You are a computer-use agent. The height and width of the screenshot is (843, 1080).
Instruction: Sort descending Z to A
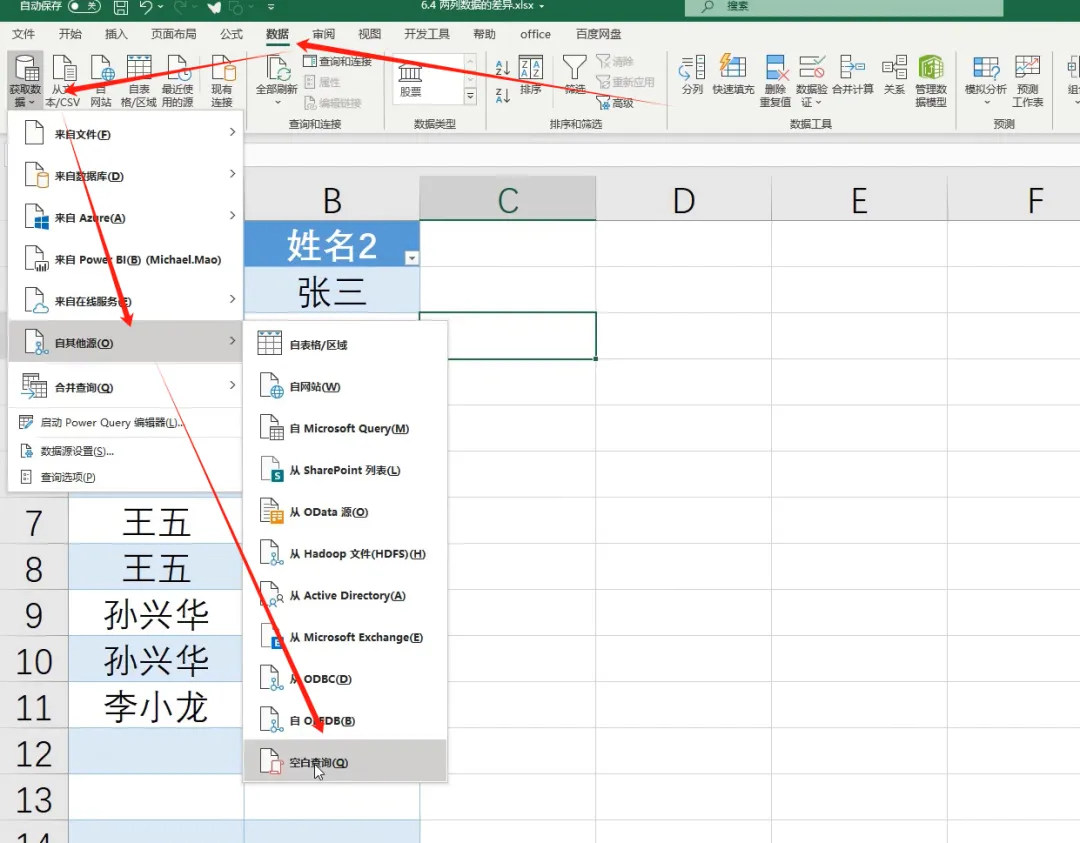click(x=502, y=96)
